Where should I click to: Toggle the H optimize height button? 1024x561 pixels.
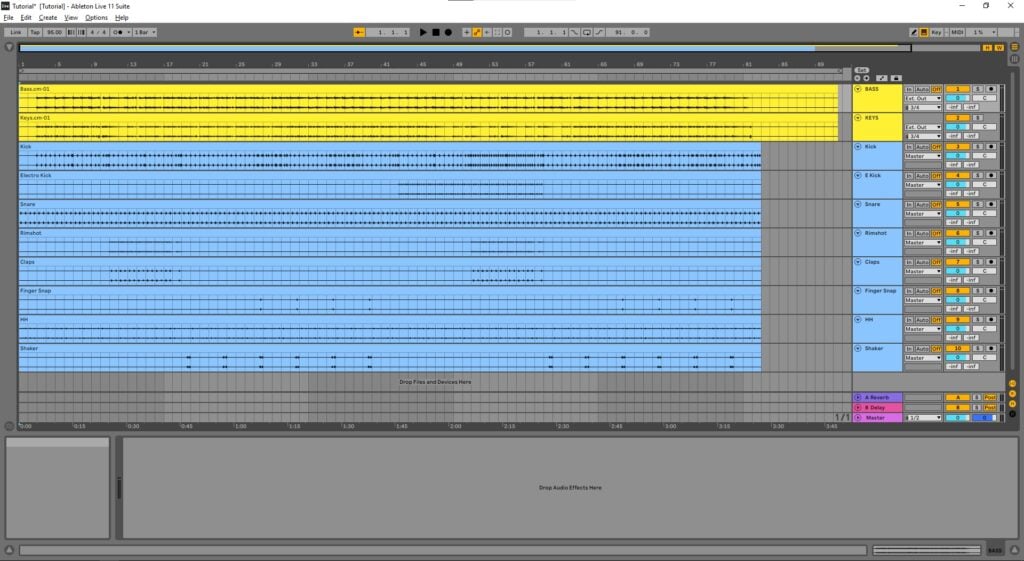pos(987,48)
